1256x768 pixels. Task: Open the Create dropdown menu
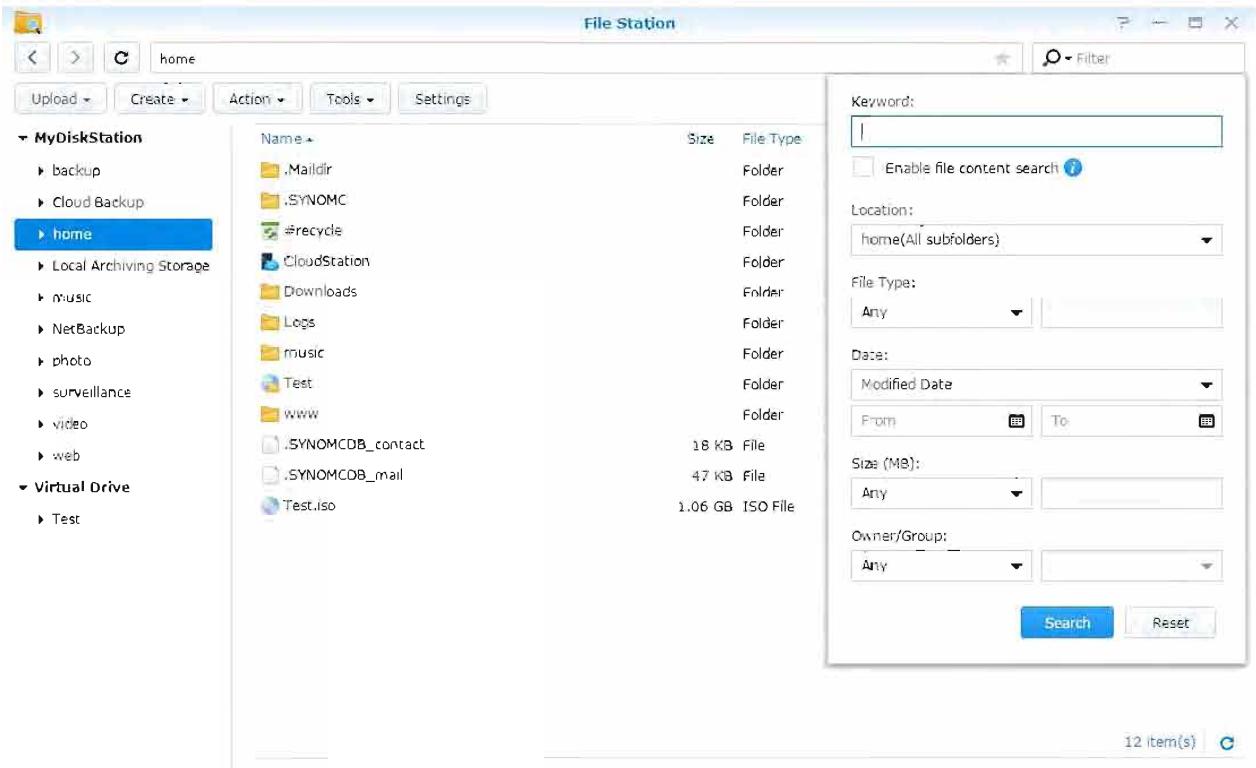tap(159, 99)
